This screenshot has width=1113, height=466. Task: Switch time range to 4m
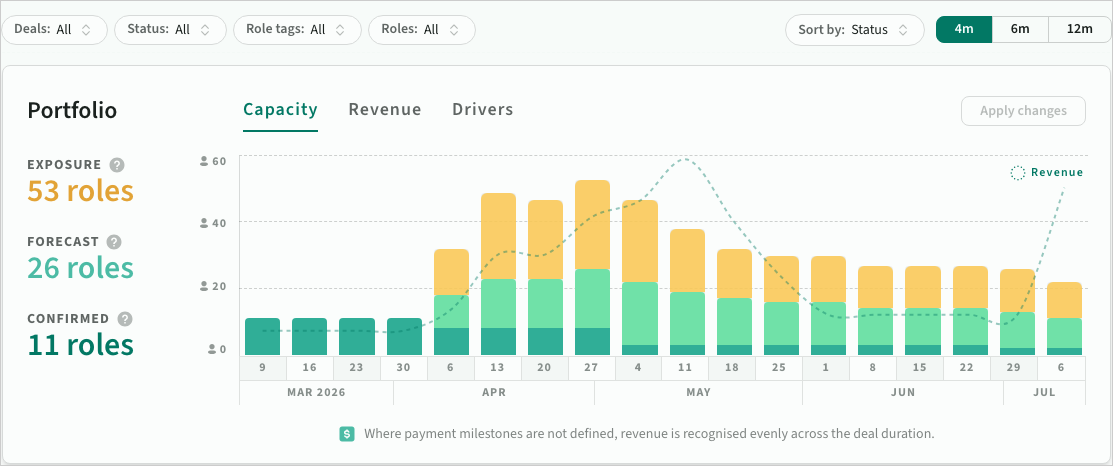[964, 29]
